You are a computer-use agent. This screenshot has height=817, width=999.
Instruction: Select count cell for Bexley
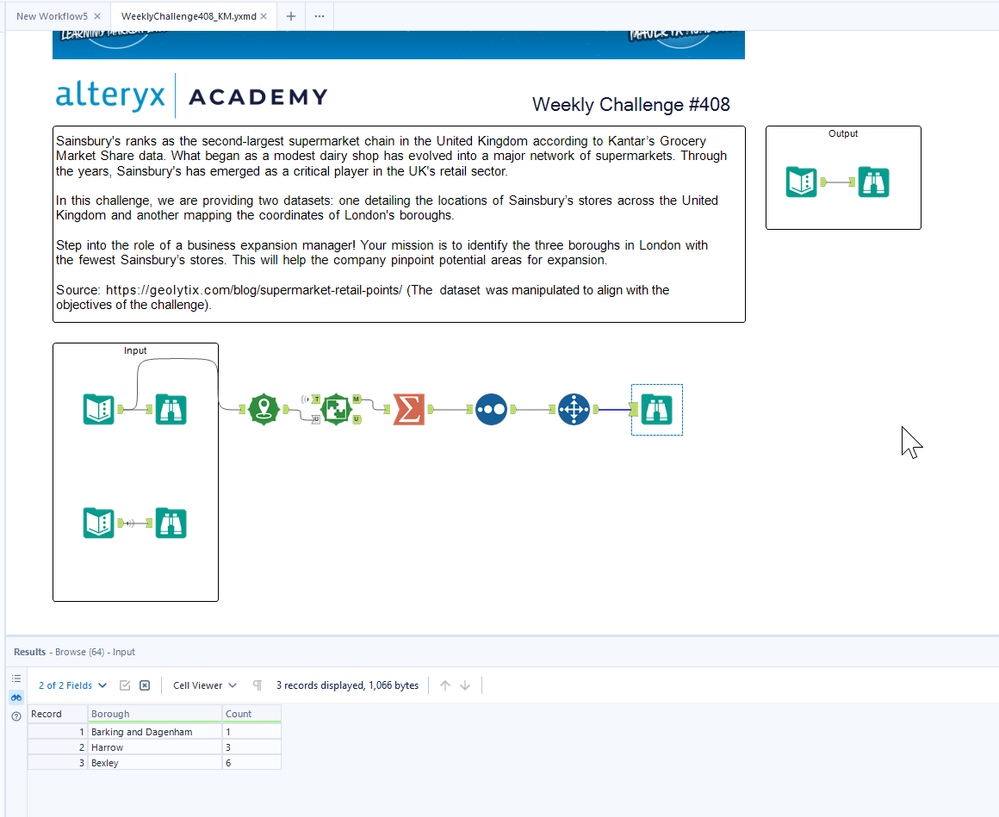[x=252, y=762]
